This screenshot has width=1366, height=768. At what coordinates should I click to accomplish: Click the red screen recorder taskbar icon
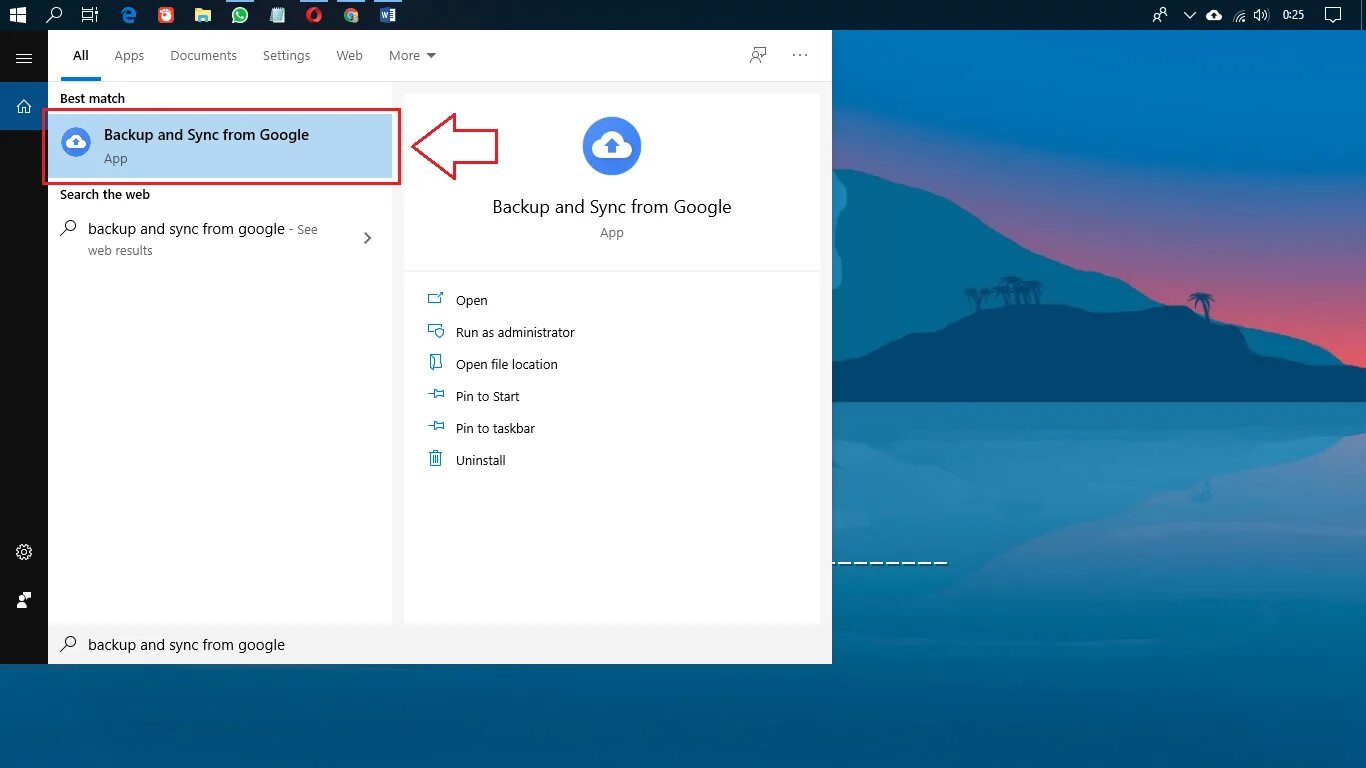click(165, 15)
